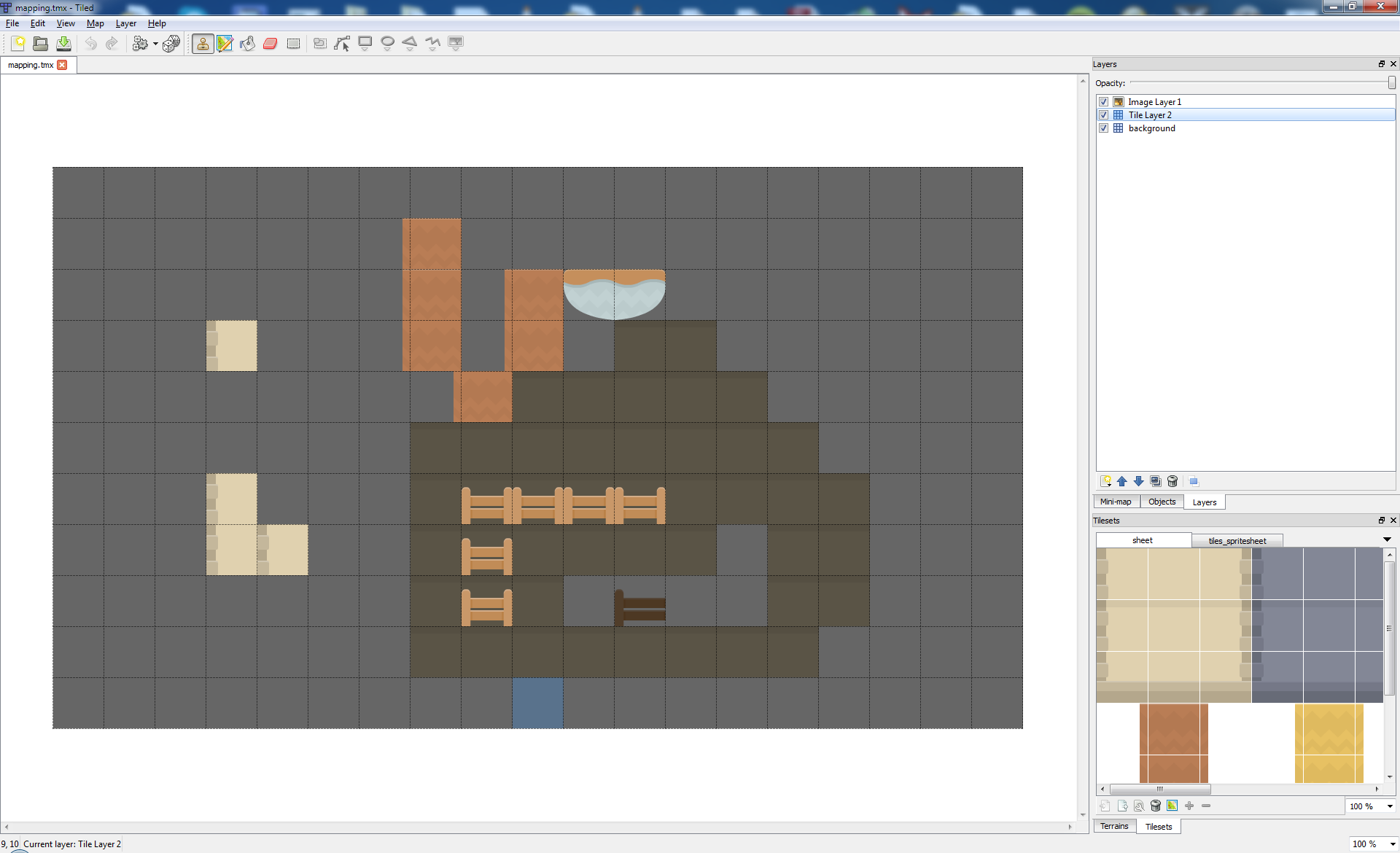This screenshot has height=853, width=1400.
Task: Lower layer with the down arrow
Action: (1139, 481)
